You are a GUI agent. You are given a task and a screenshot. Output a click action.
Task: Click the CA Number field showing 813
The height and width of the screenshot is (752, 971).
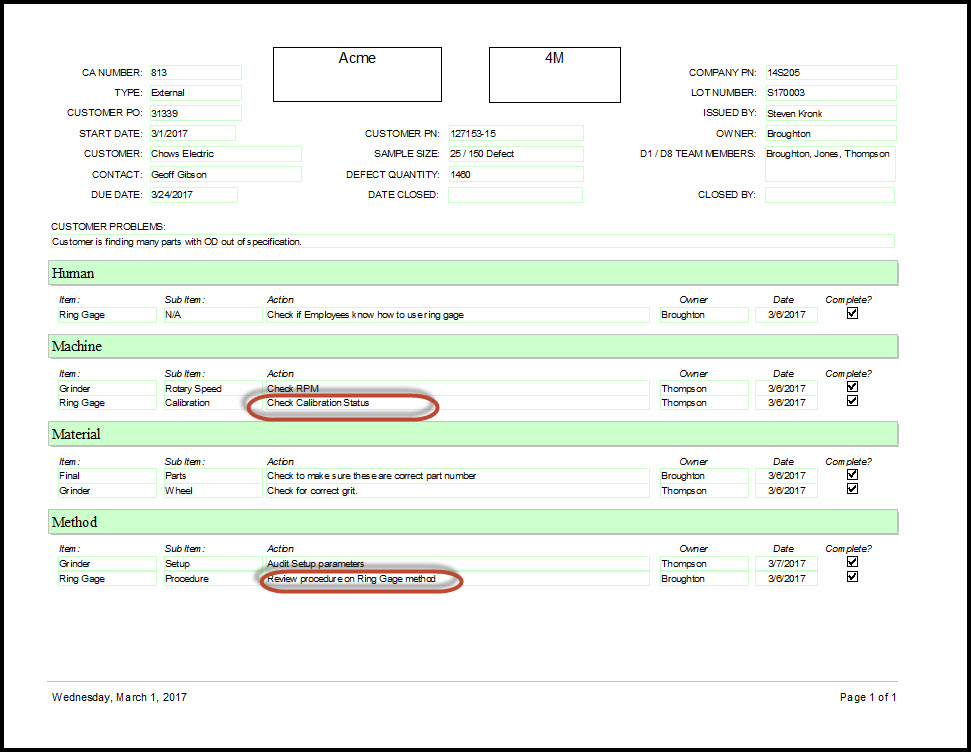195,72
